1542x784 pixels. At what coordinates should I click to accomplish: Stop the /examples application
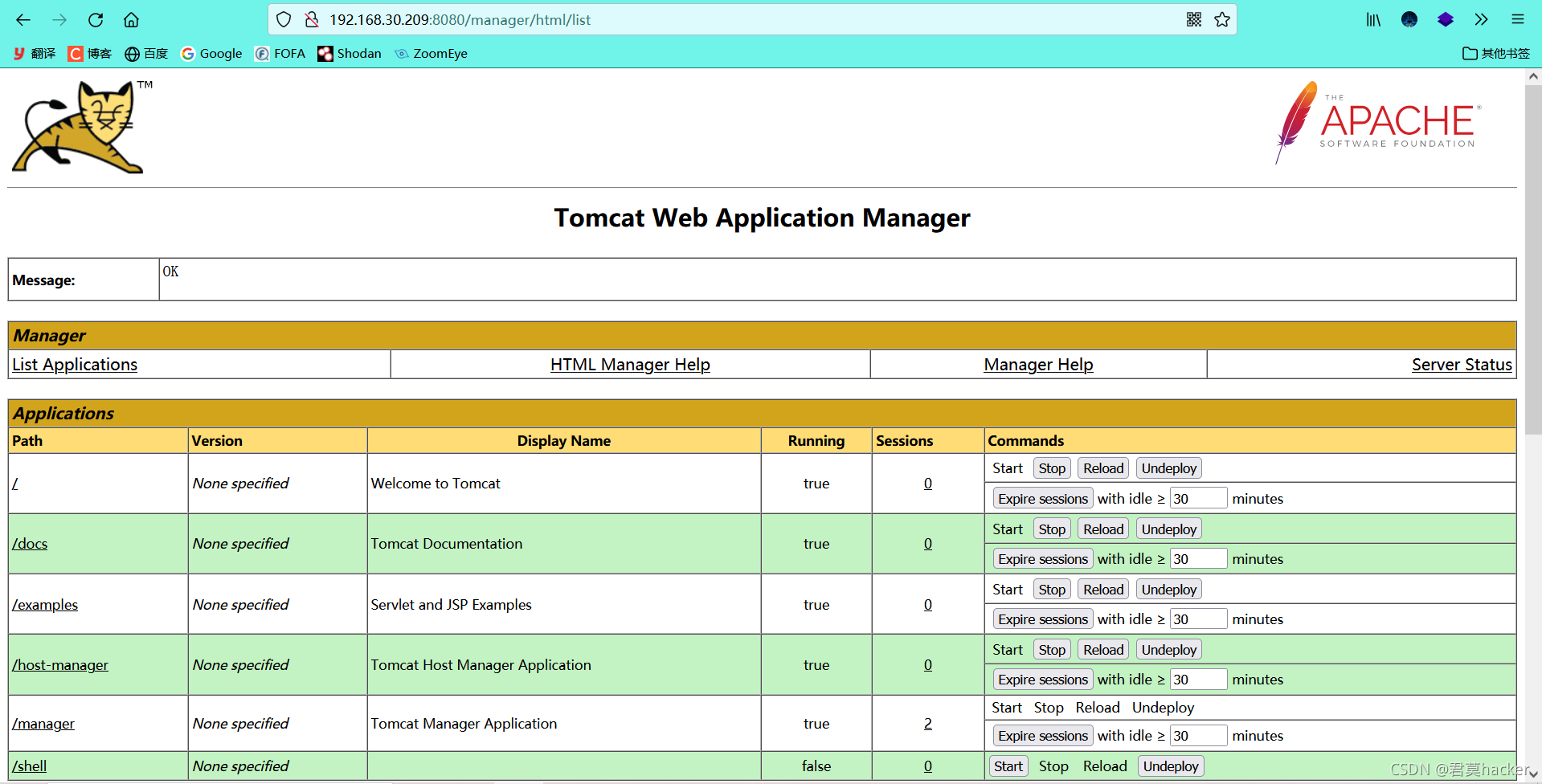[x=1052, y=589]
